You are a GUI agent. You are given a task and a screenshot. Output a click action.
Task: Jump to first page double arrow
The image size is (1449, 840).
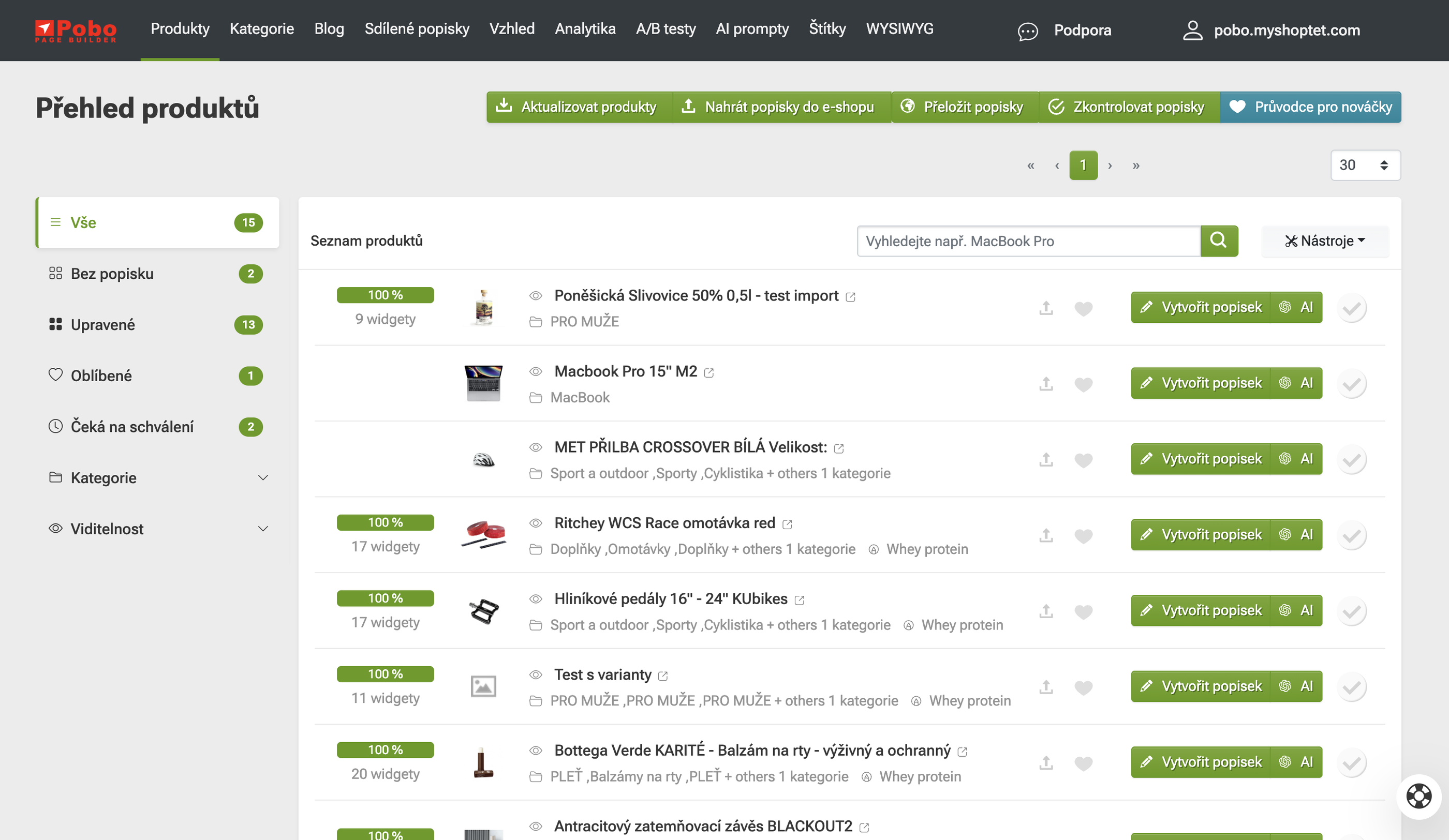tap(1030, 166)
